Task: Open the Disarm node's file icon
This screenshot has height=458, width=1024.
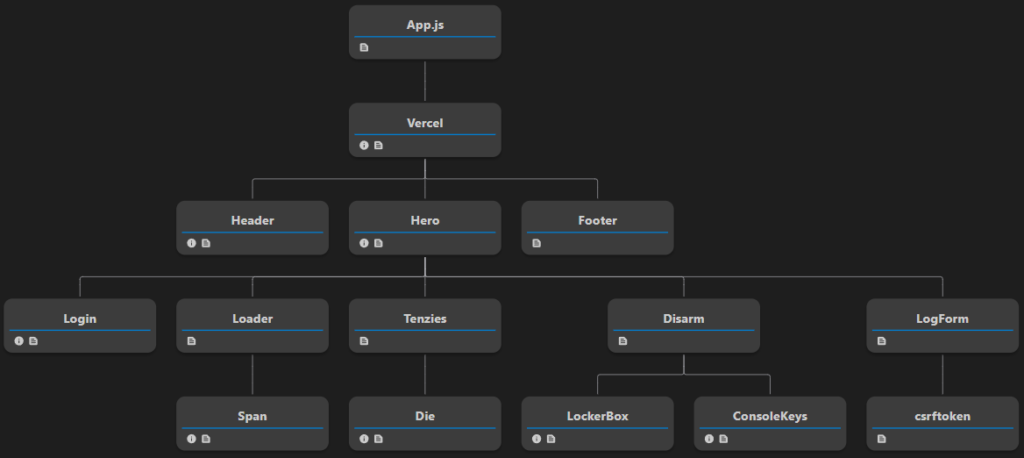Action: click(x=623, y=341)
